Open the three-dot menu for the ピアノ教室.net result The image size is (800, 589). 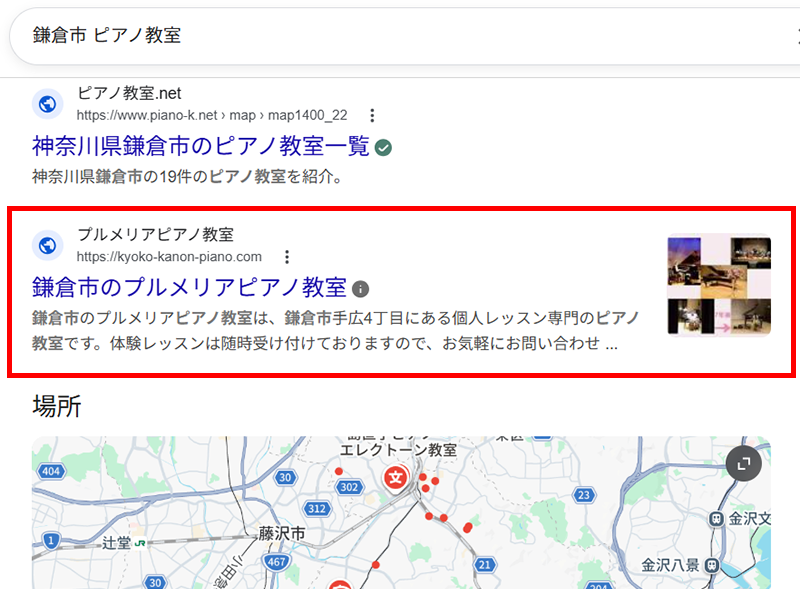(372, 115)
